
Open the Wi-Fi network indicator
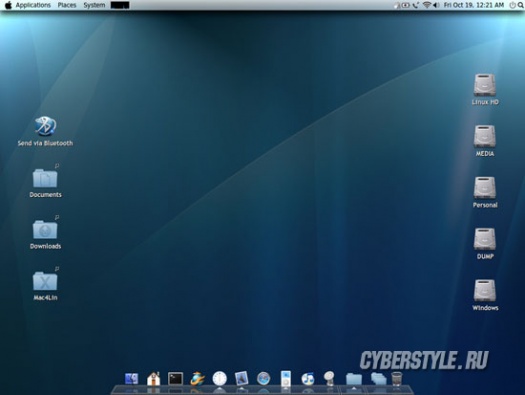coord(427,5)
